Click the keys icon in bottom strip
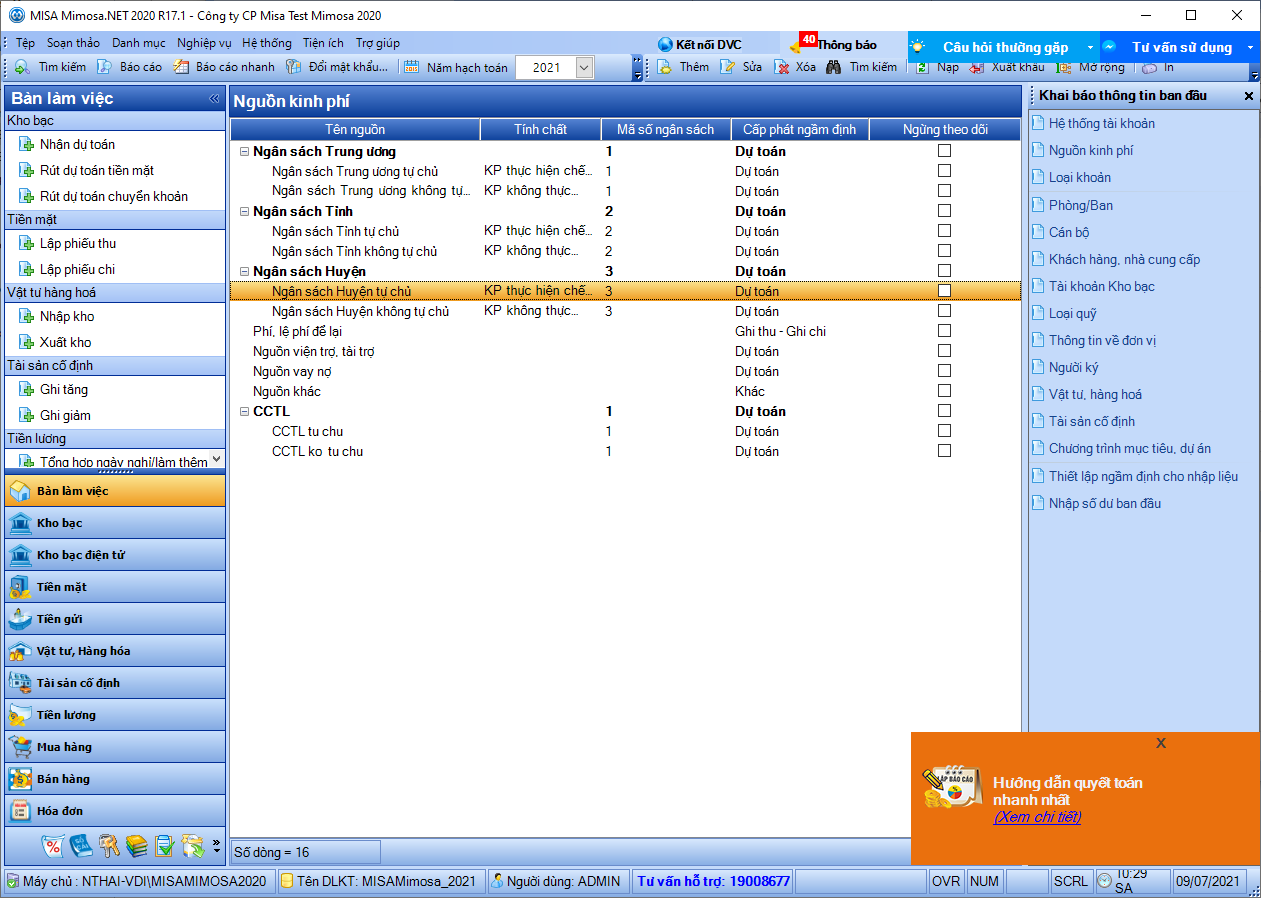 point(109,846)
